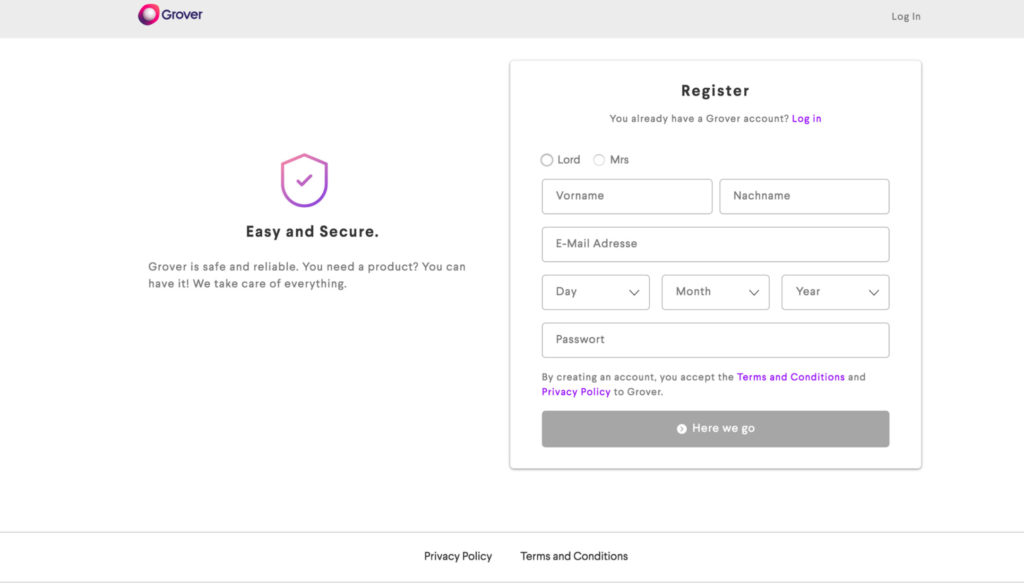Click the Grover logo icon

point(148,15)
